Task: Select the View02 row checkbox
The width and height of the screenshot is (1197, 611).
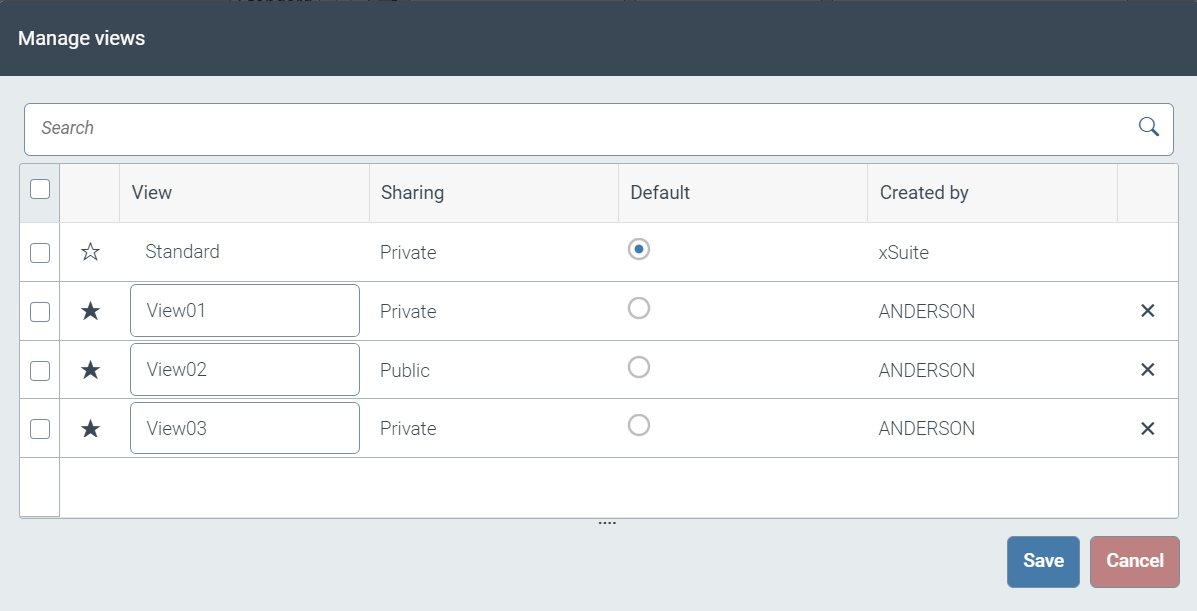Action: [40, 371]
